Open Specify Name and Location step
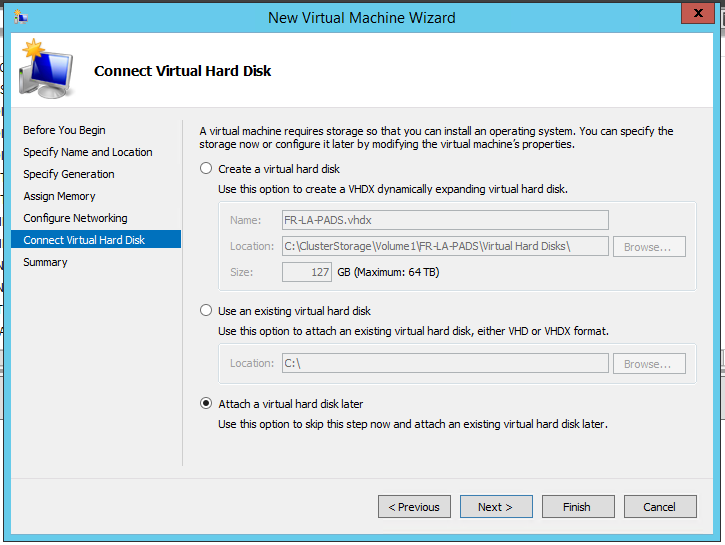 tap(88, 152)
